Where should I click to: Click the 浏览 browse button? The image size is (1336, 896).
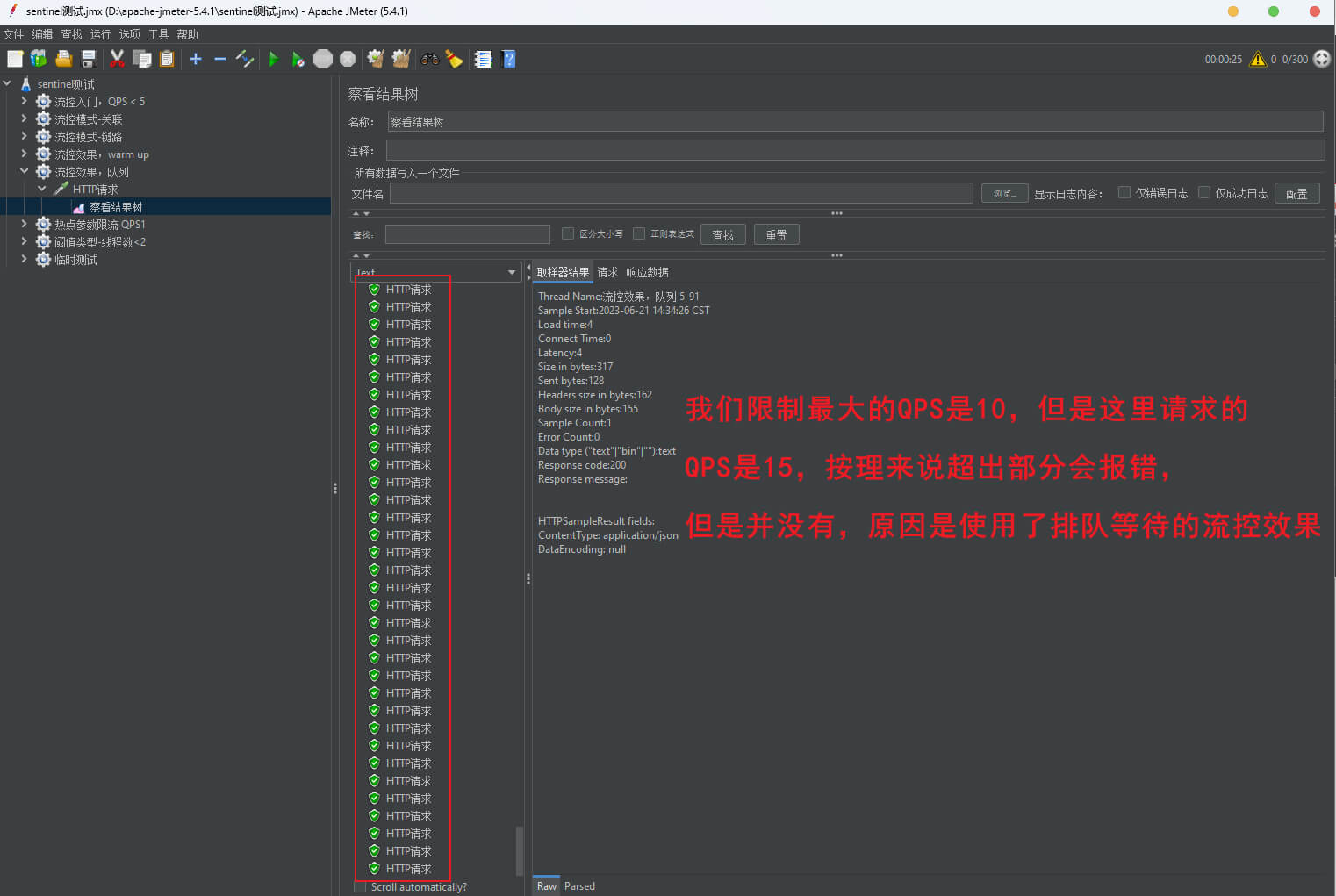point(1004,193)
